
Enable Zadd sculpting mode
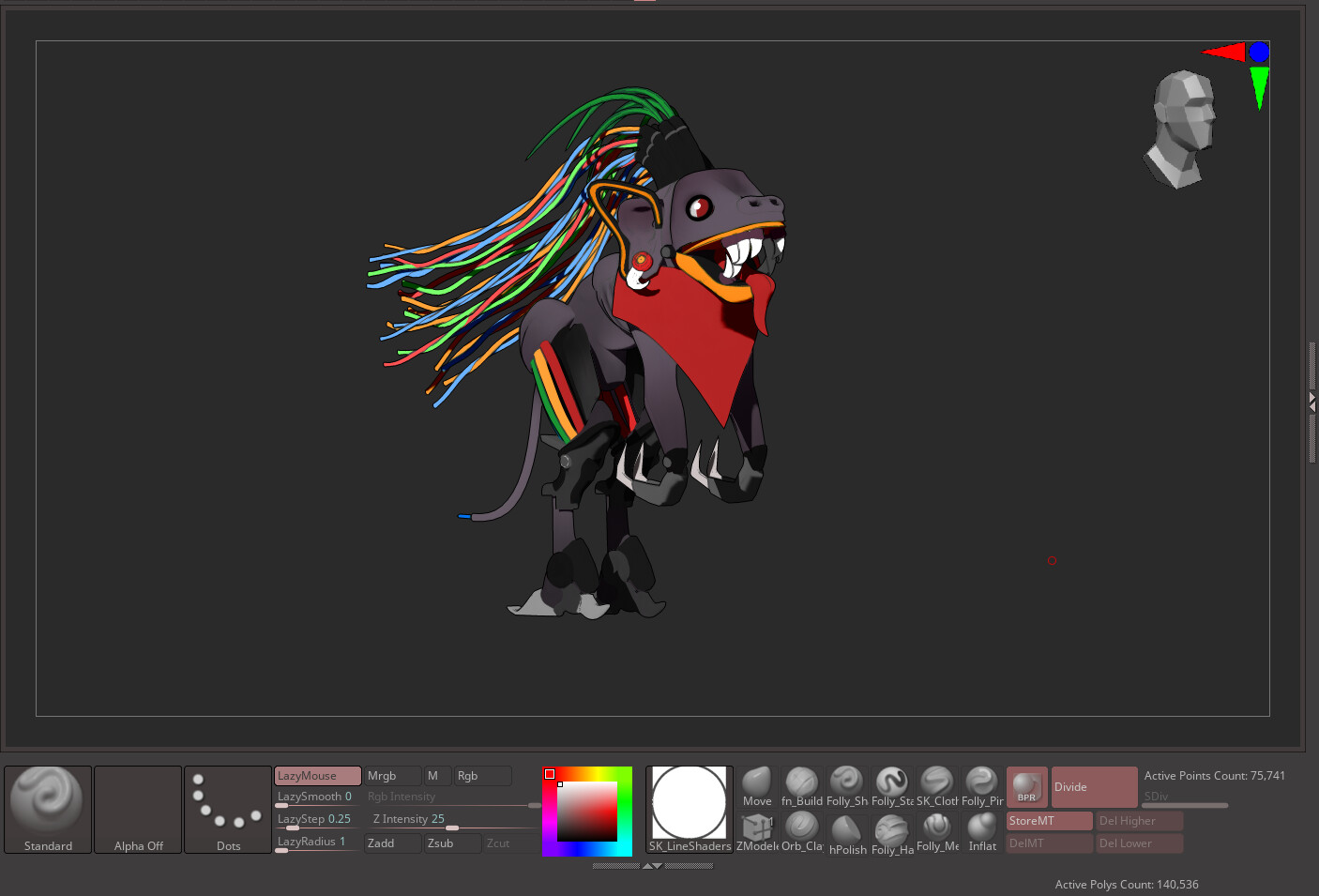(x=392, y=843)
